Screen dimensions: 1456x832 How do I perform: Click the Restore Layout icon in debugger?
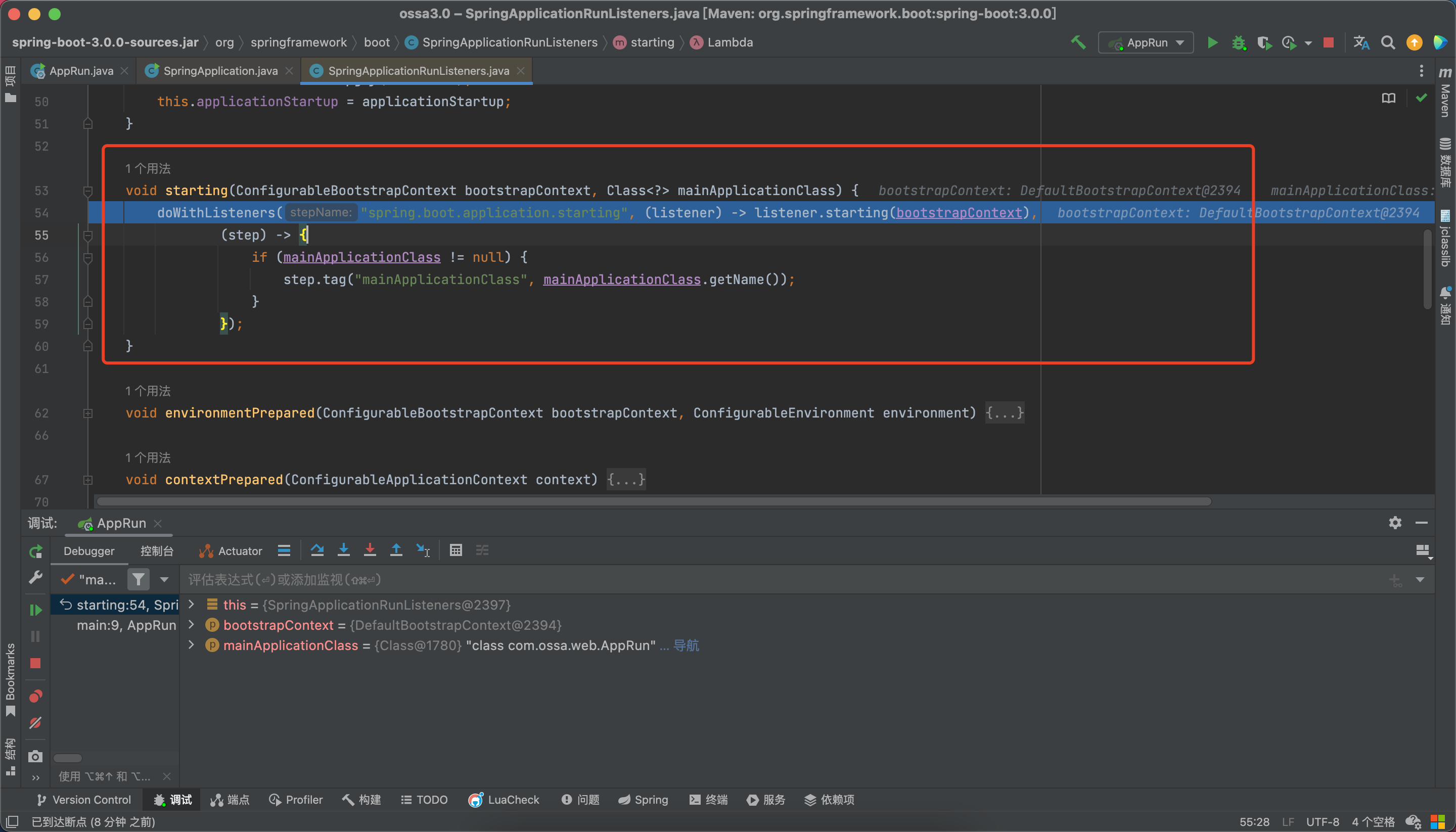(x=1423, y=551)
